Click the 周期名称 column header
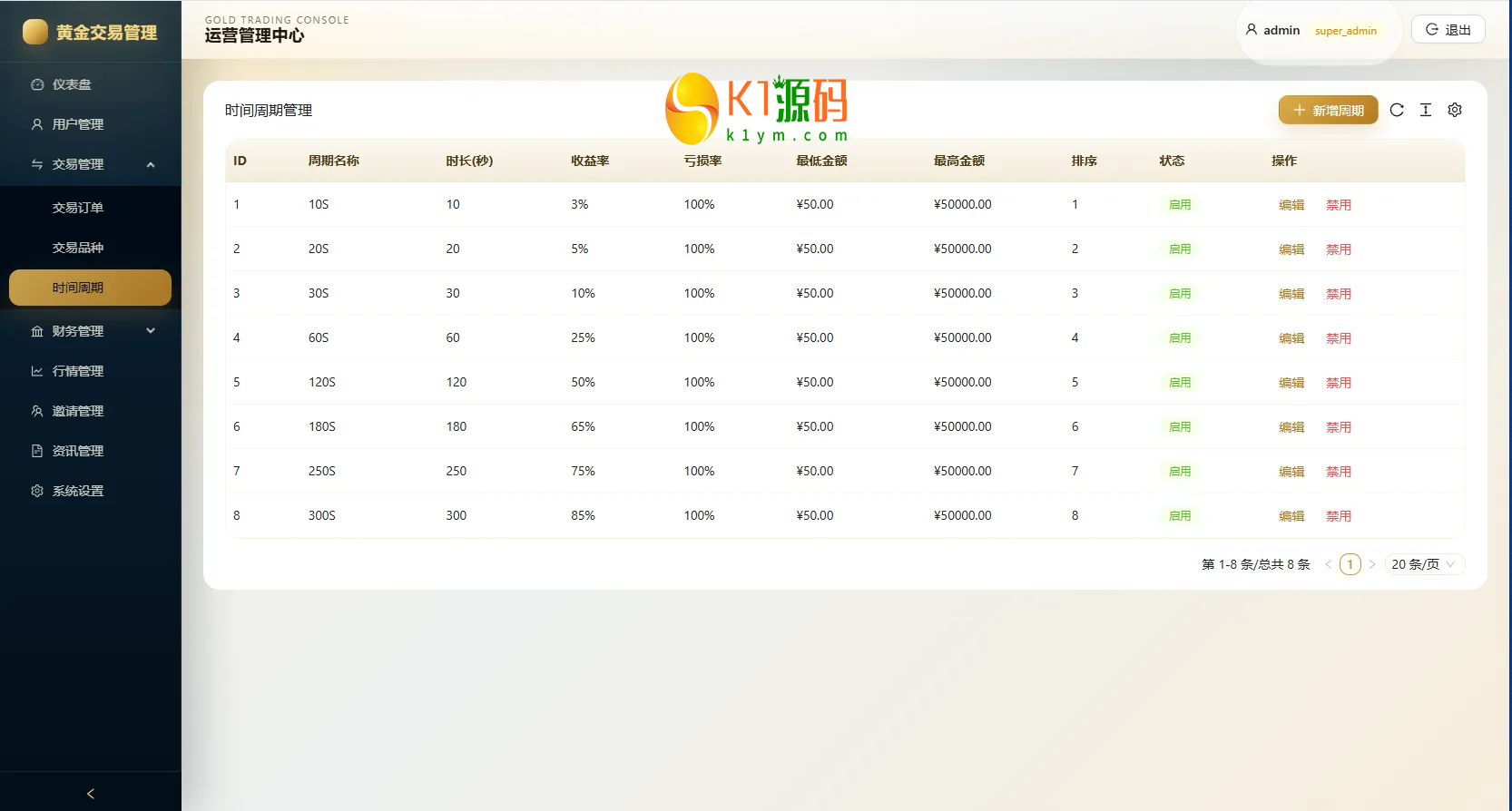The image size is (1512, 811). coord(333,161)
